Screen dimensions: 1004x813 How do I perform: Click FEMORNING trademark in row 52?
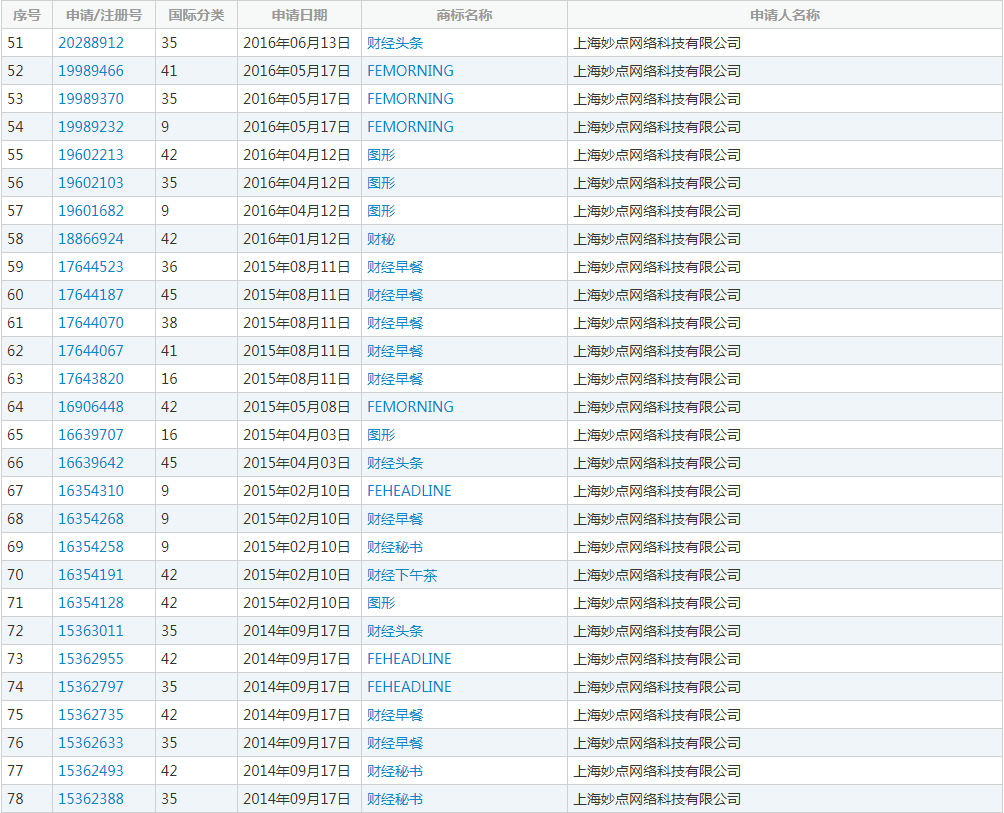tap(410, 71)
